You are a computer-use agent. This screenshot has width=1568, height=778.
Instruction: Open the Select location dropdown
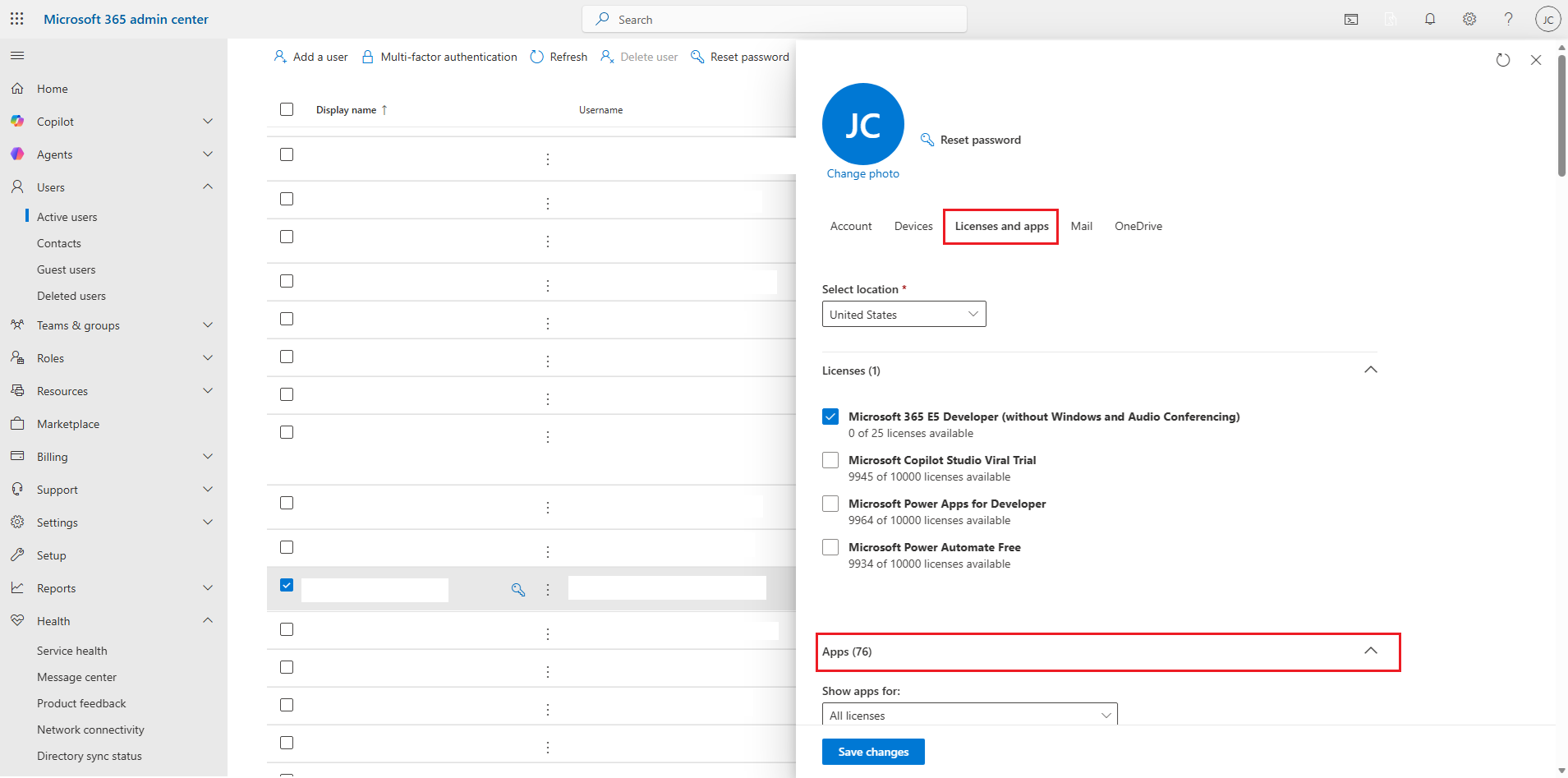pyautogui.click(x=904, y=314)
